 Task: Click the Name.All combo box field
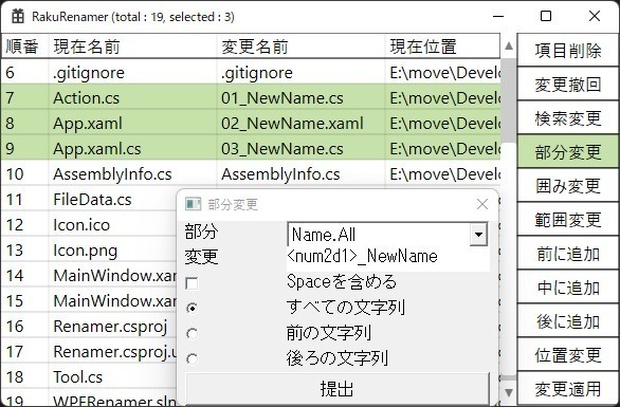pyautogui.click(x=388, y=234)
